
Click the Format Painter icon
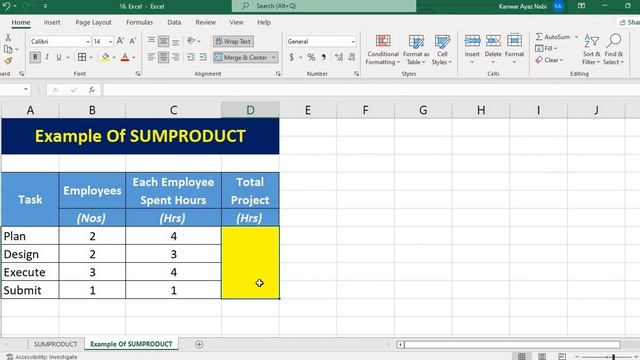pyautogui.click(x=8, y=61)
